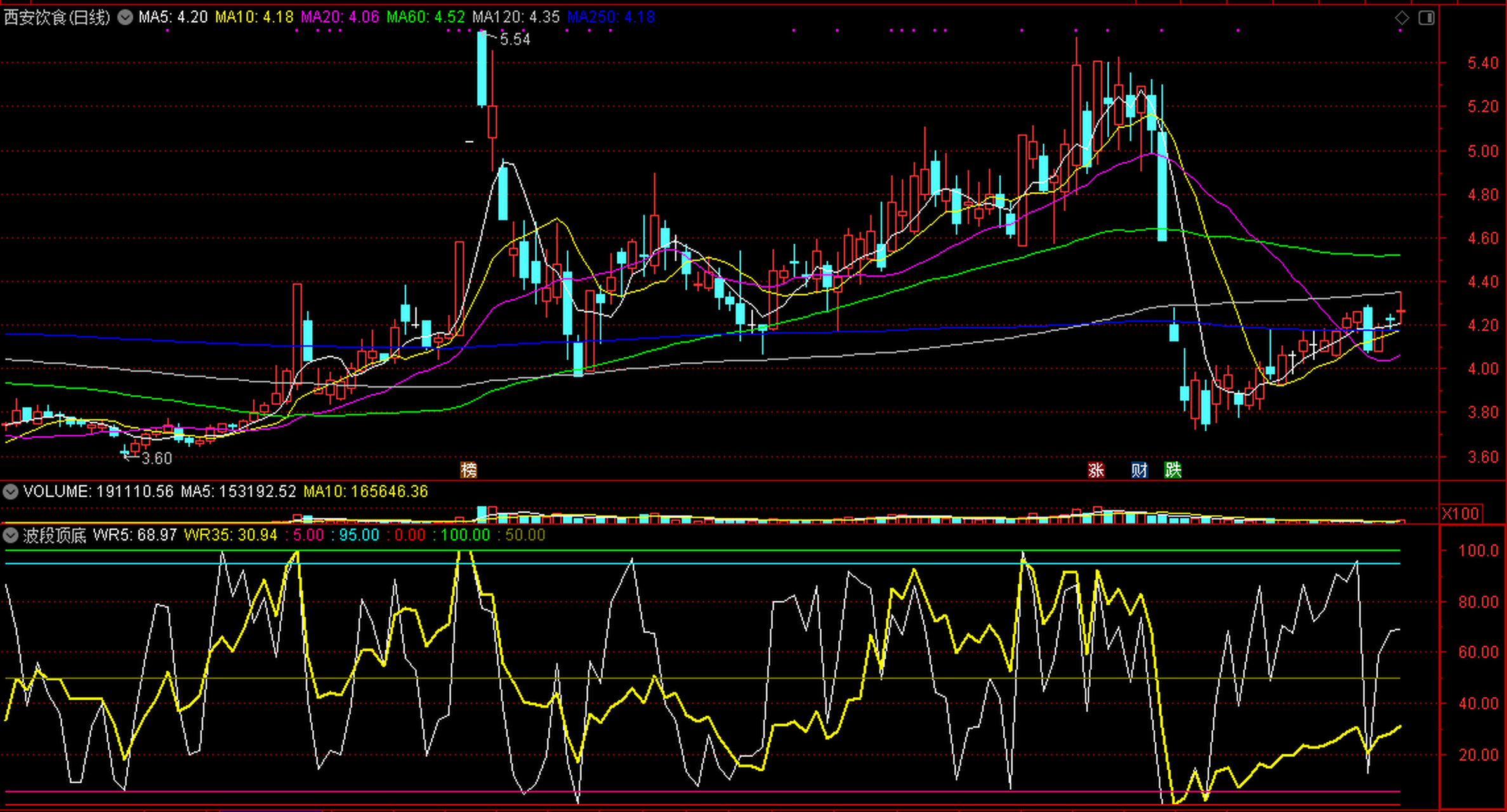The height and width of the screenshot is (812, 1507).
Task: Click the MA120: 4.35 gray label
Action: coord(515,18)
